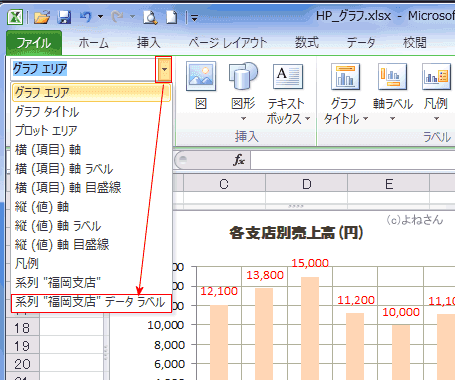The image size is (455, 380).
Task: Open the グラフ タイトル chart title menu
Action: tap(345, 93)
